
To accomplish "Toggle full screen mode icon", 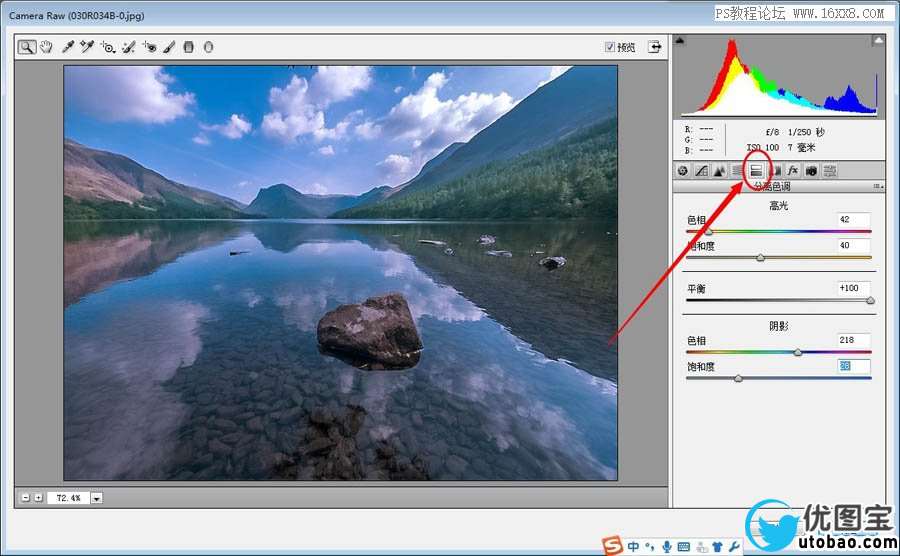I will click(654, 47).
